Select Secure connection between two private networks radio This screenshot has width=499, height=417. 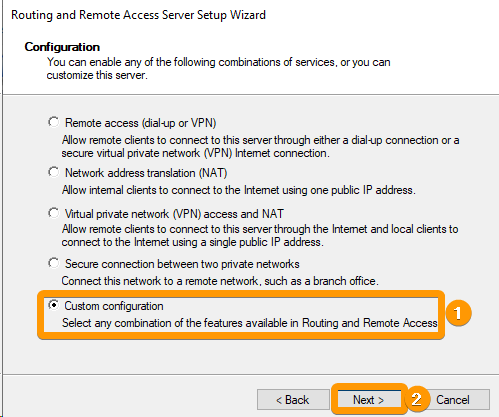click(54, 263)
